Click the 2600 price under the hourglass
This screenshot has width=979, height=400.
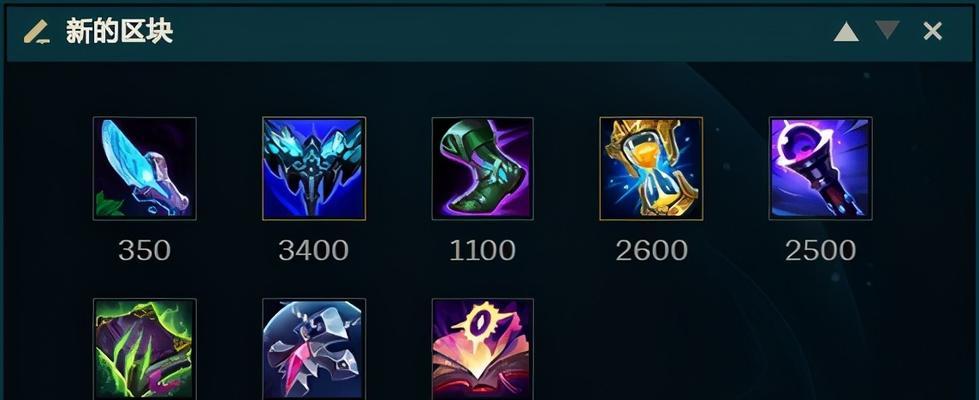coord(651,251)
